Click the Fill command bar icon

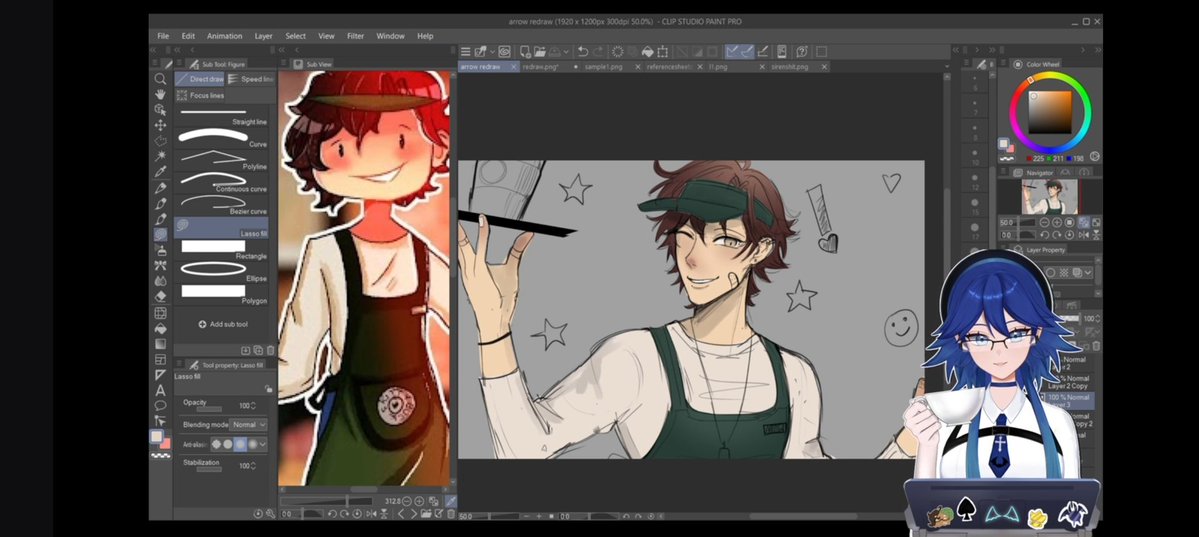(x=647, y=51)
